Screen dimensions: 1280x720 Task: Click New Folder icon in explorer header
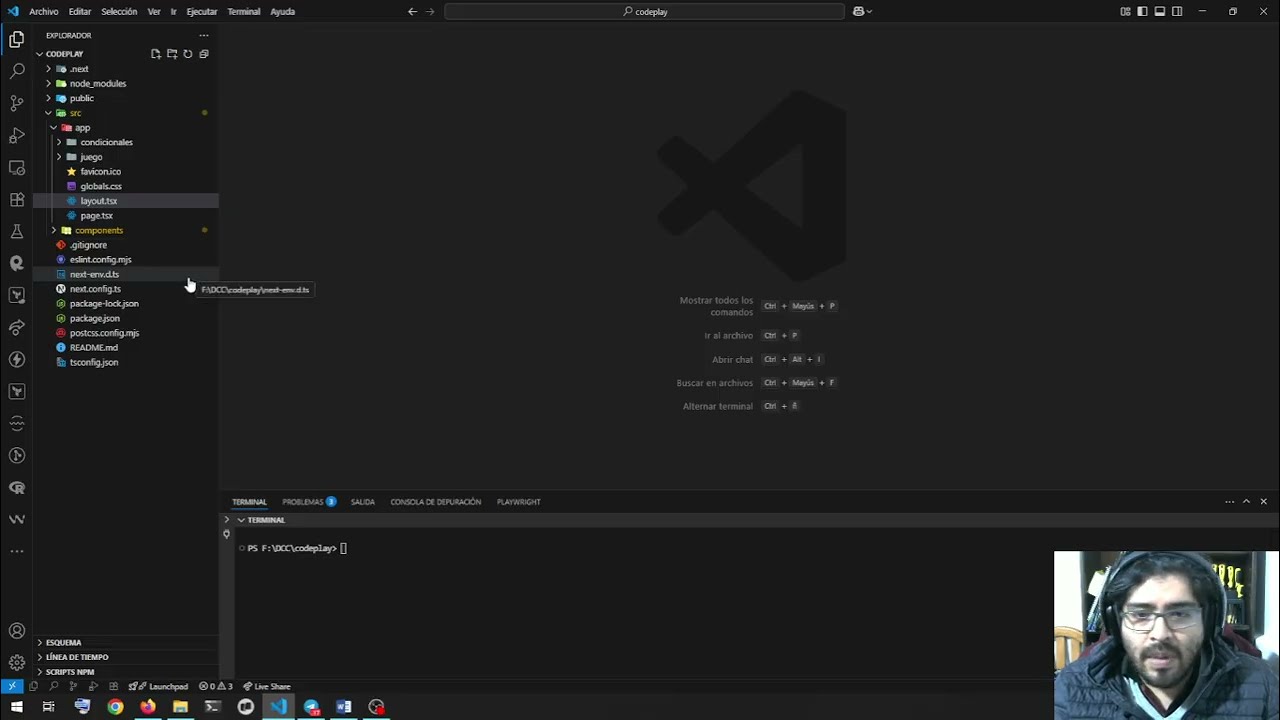click(171, 54)
